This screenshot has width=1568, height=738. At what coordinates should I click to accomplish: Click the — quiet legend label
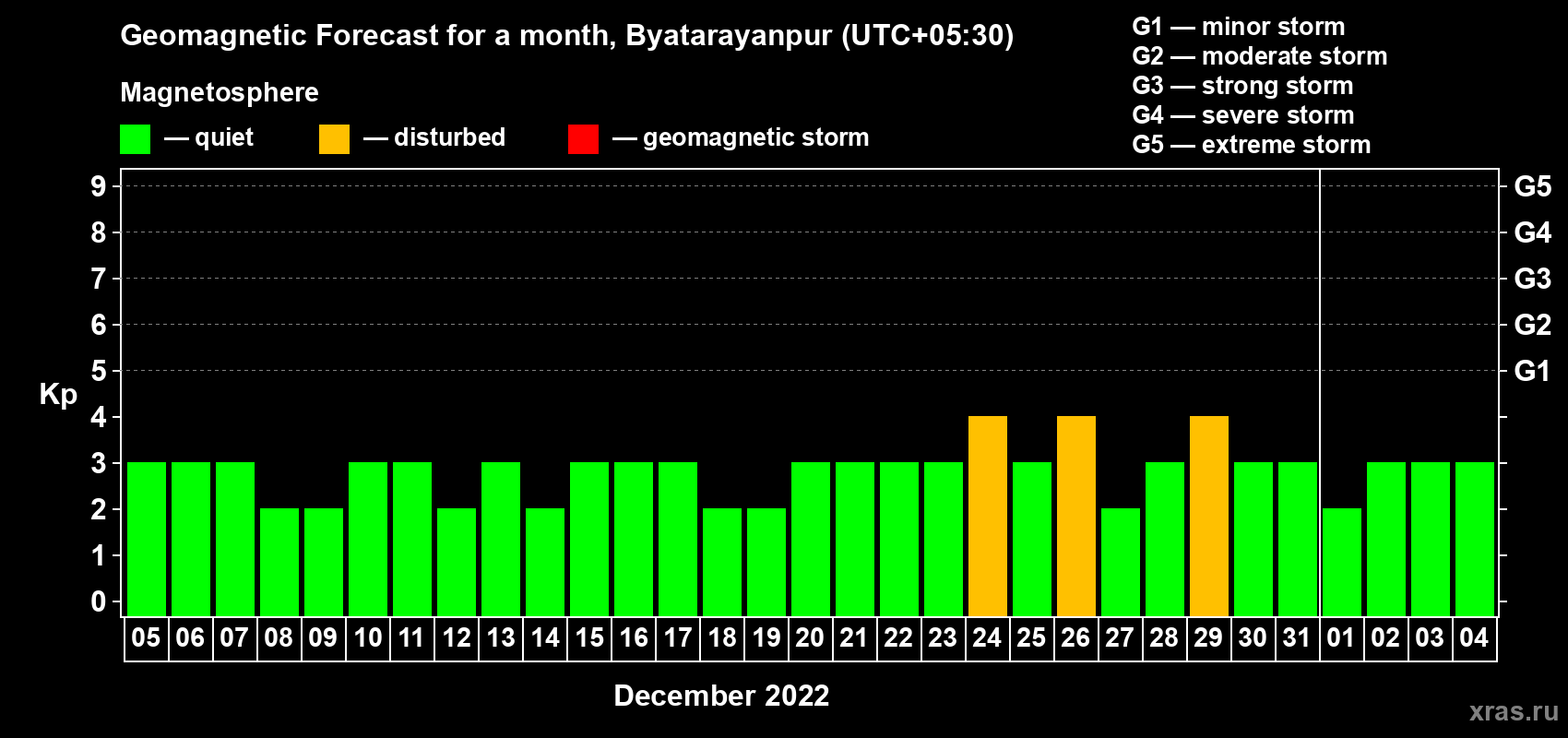(208, 138)
